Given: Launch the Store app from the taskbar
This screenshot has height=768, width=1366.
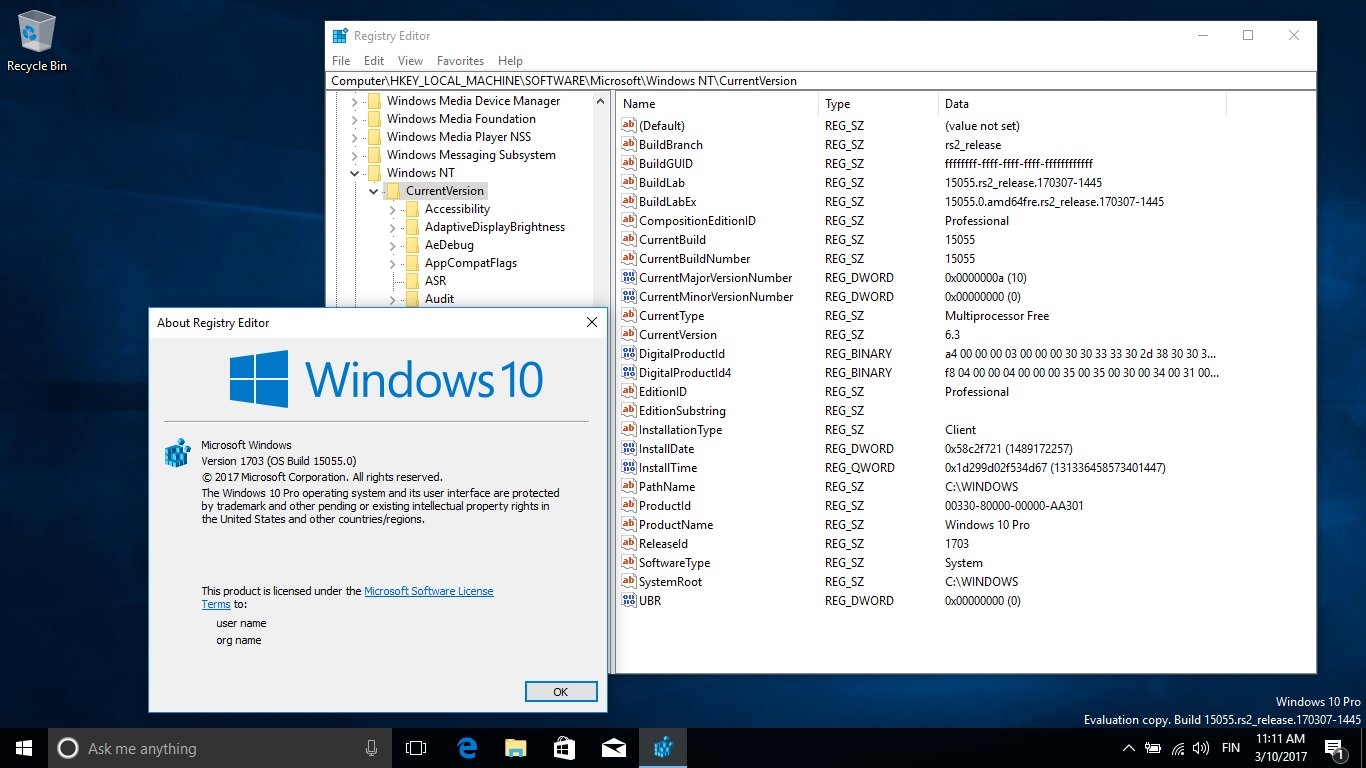Looking at the screenshot, I should 564,748.
